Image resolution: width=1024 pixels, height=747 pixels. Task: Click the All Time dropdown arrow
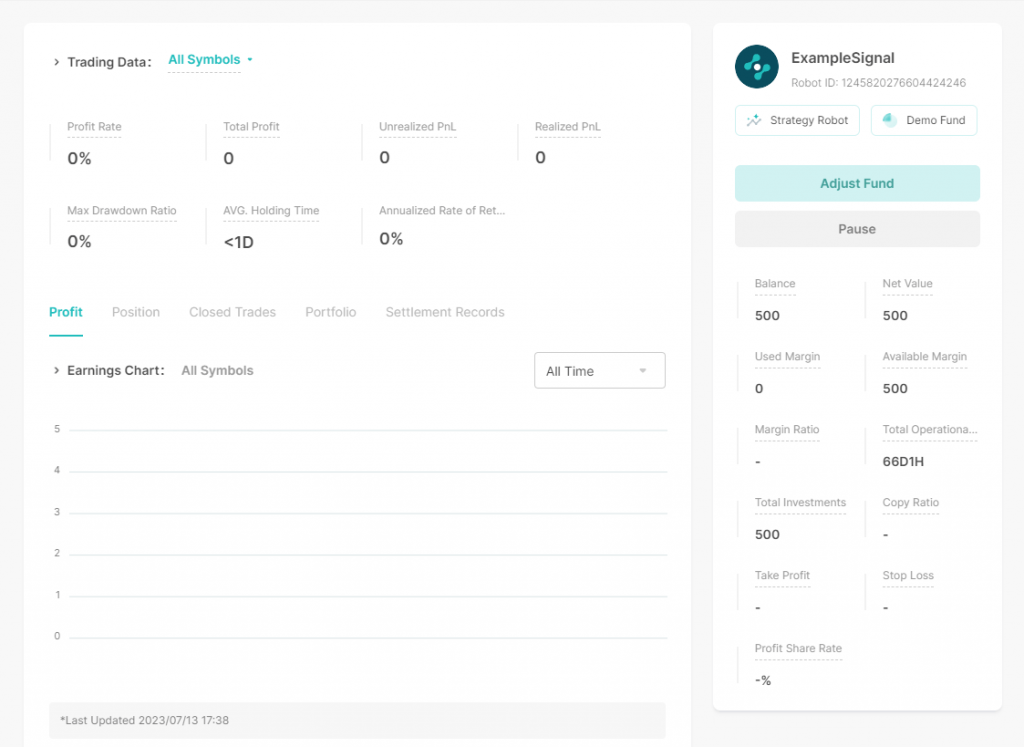tap(643, 371)
